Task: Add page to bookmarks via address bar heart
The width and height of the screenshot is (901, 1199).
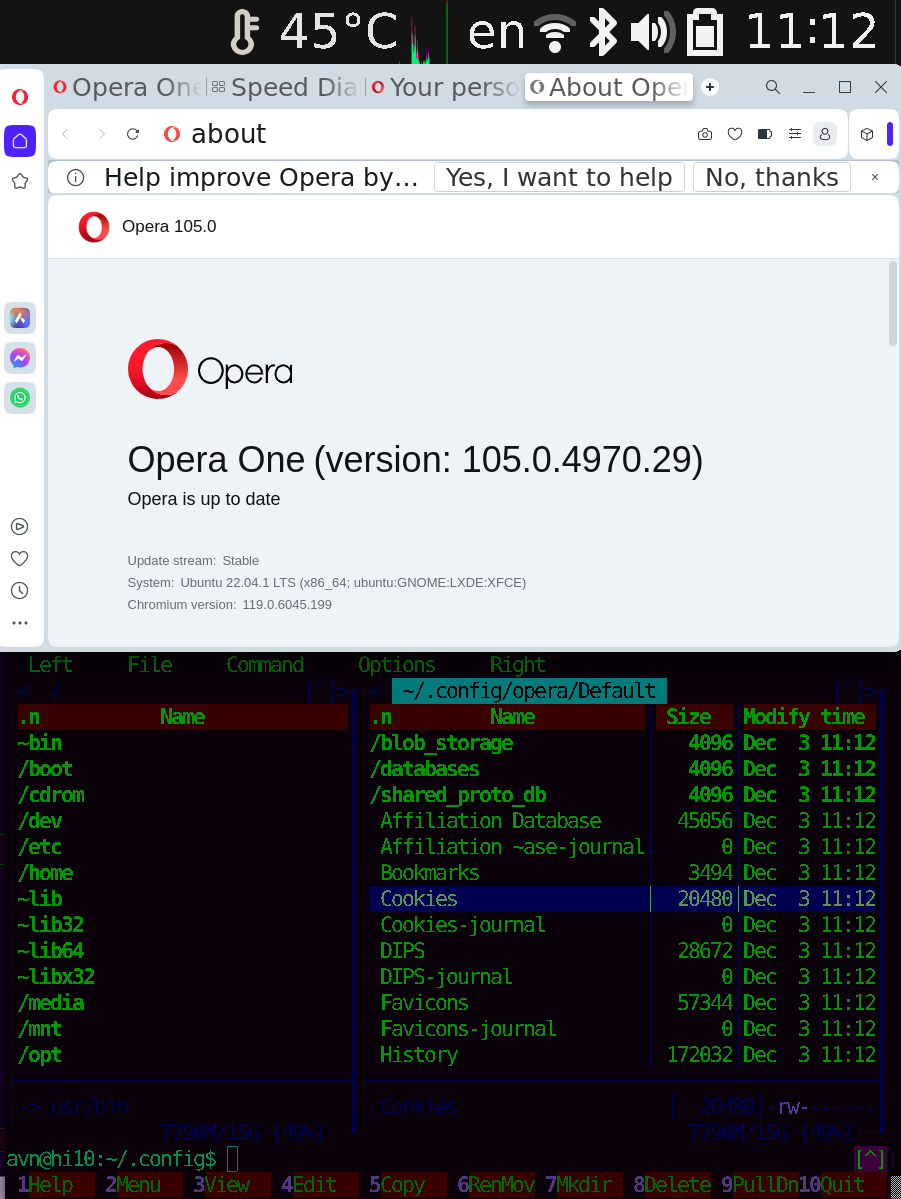Action: (735, 135)
